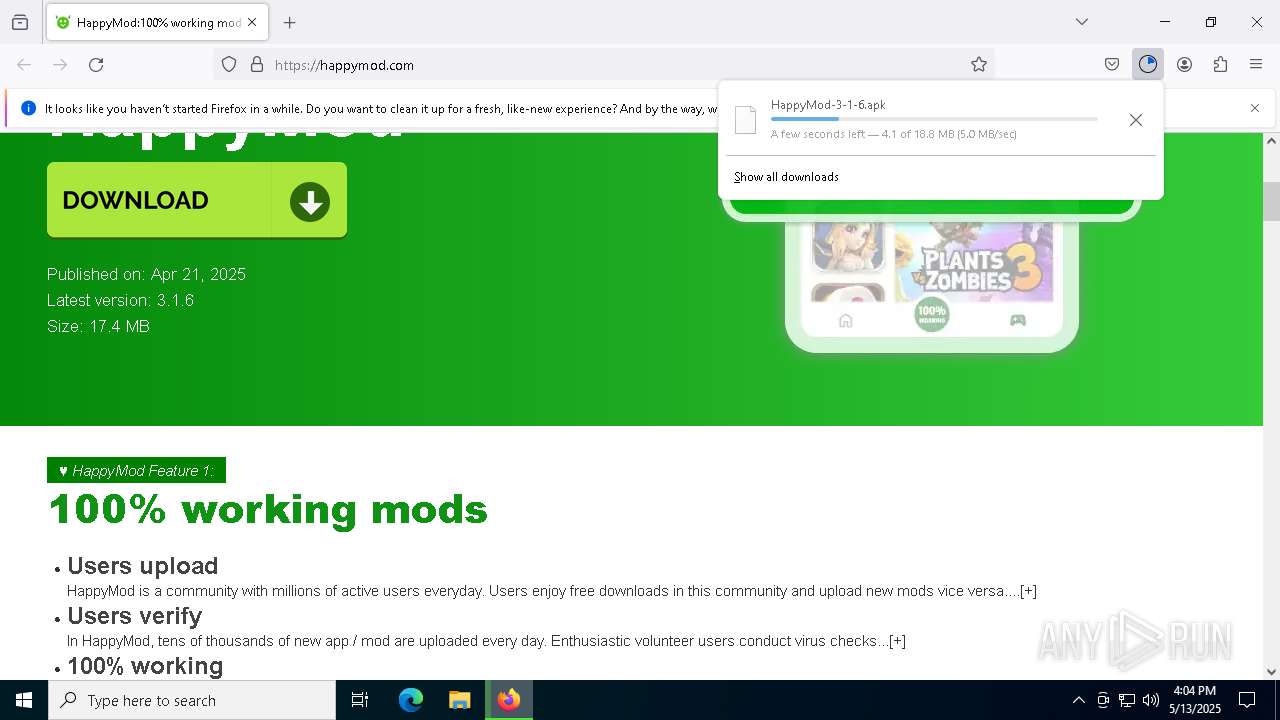The image size is (1280, 720).
Task: Click the Published on Apr 21, 2025 text
Action: pyautogui.click(x=146, y=274)
